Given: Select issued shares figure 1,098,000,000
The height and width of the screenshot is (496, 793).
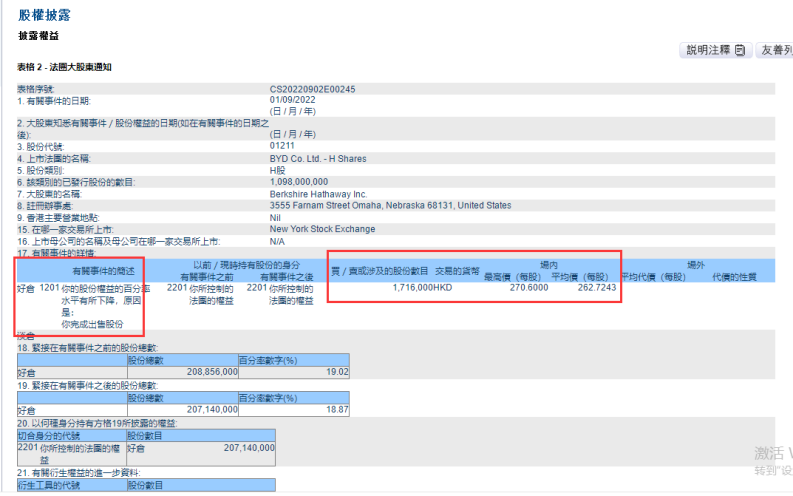Looking at the screenshot, I should pyautogui.click(x=298, y=182).
